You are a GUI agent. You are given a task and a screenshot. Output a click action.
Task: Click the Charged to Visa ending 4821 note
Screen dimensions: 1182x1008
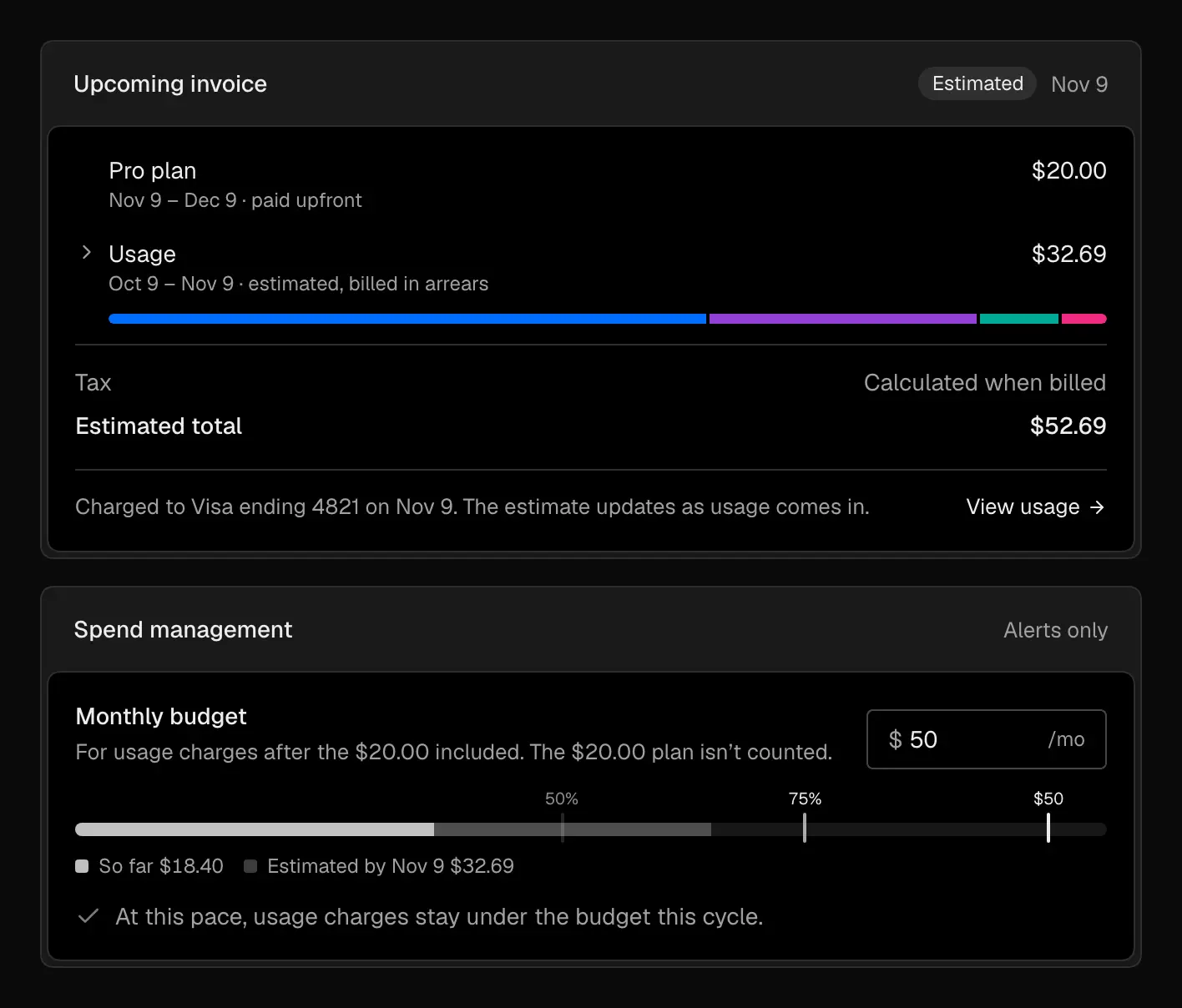point(472,507)
